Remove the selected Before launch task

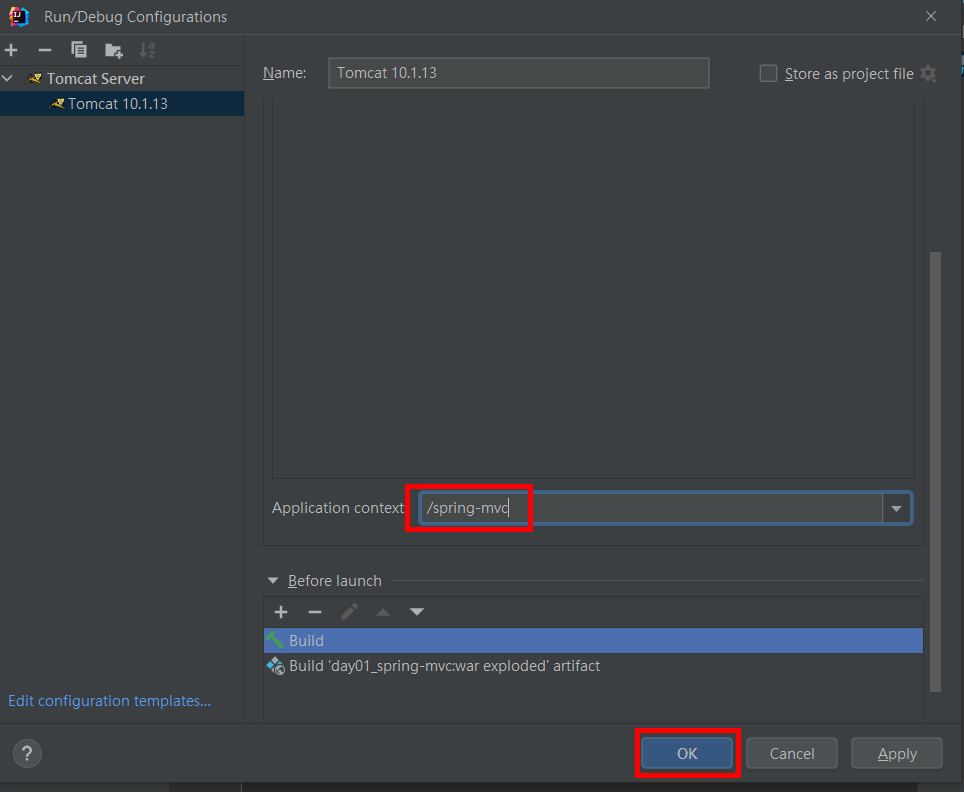click(x=315, y=612)
